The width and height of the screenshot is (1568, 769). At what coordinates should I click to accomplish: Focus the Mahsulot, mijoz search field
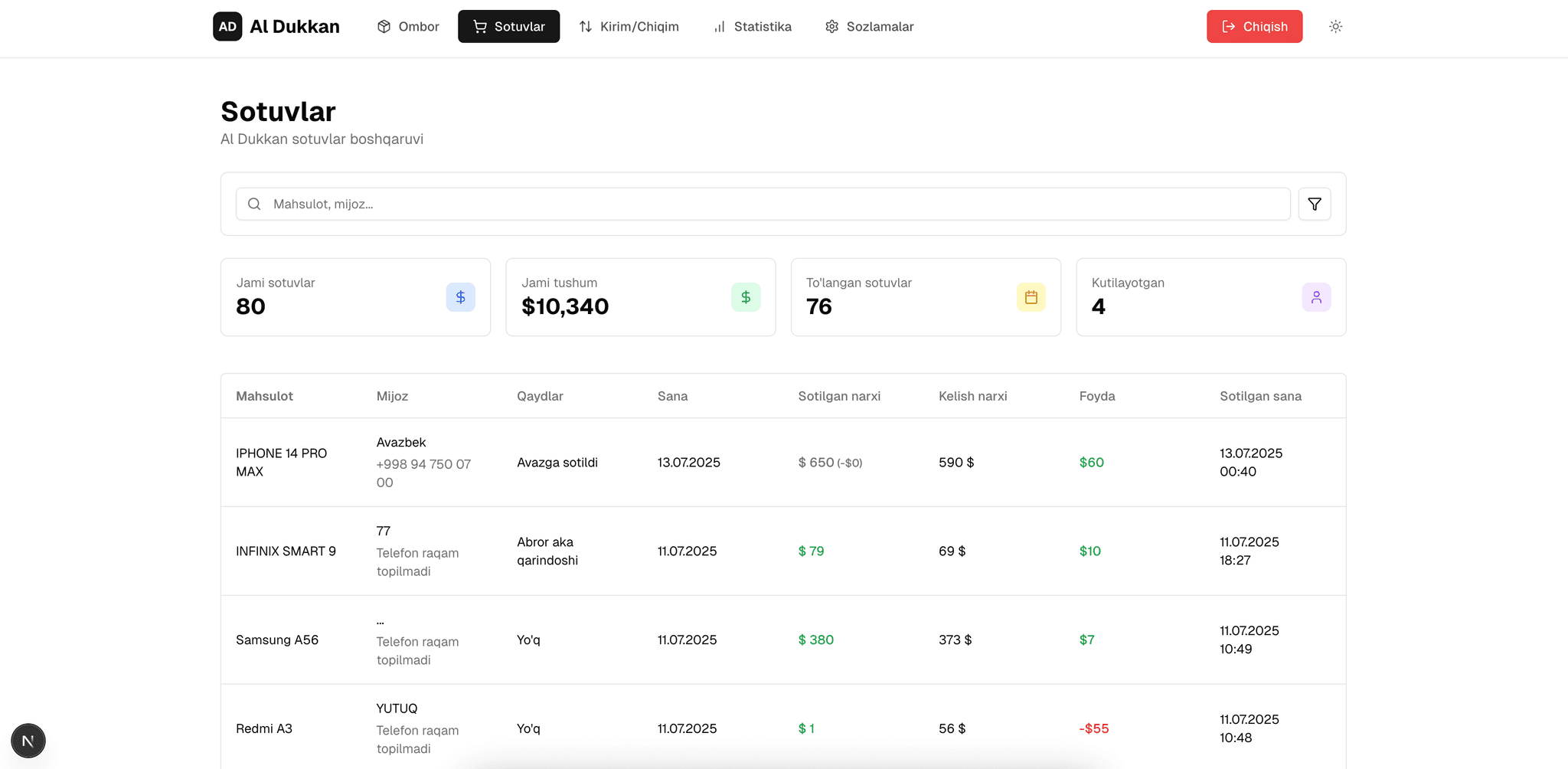click(x=766, y=205)
